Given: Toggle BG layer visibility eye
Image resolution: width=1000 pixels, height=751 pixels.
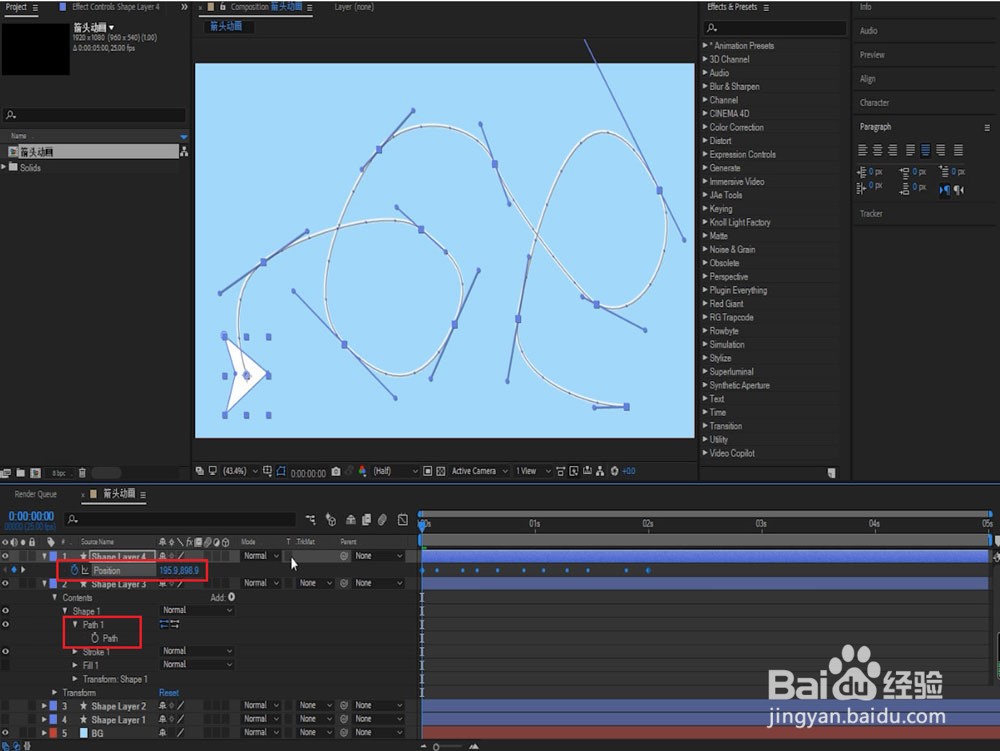Looking at the screenshot, I should point(5,733).
